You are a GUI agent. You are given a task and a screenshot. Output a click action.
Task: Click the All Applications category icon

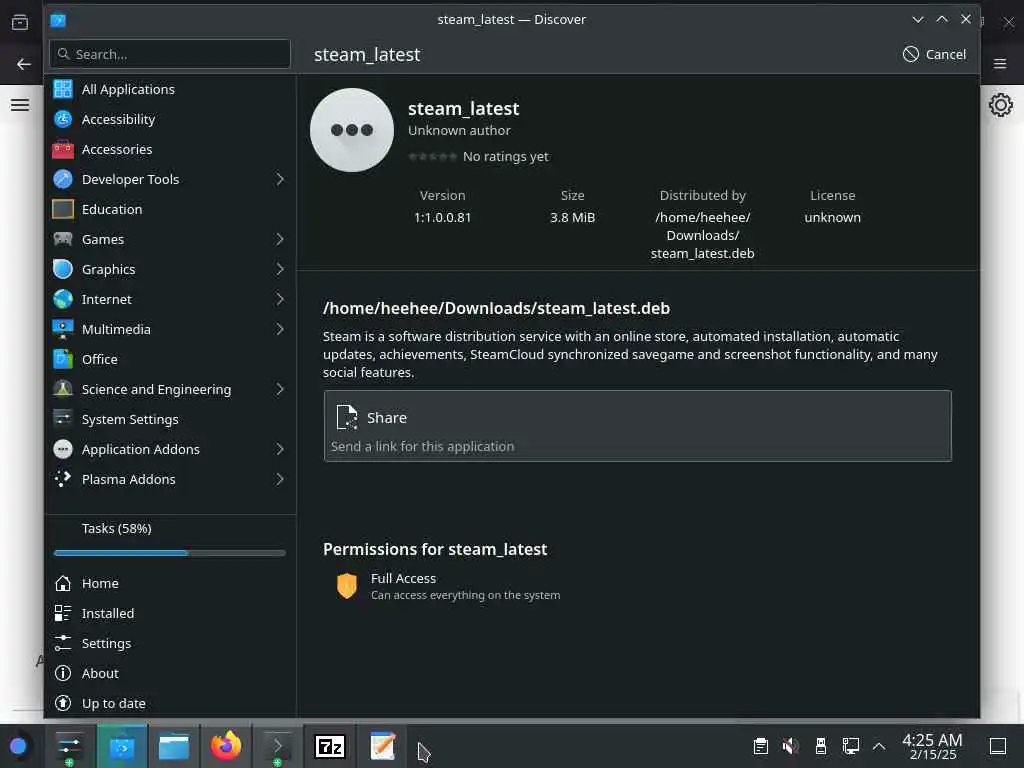pyautogui.click(x=63, y=89)
